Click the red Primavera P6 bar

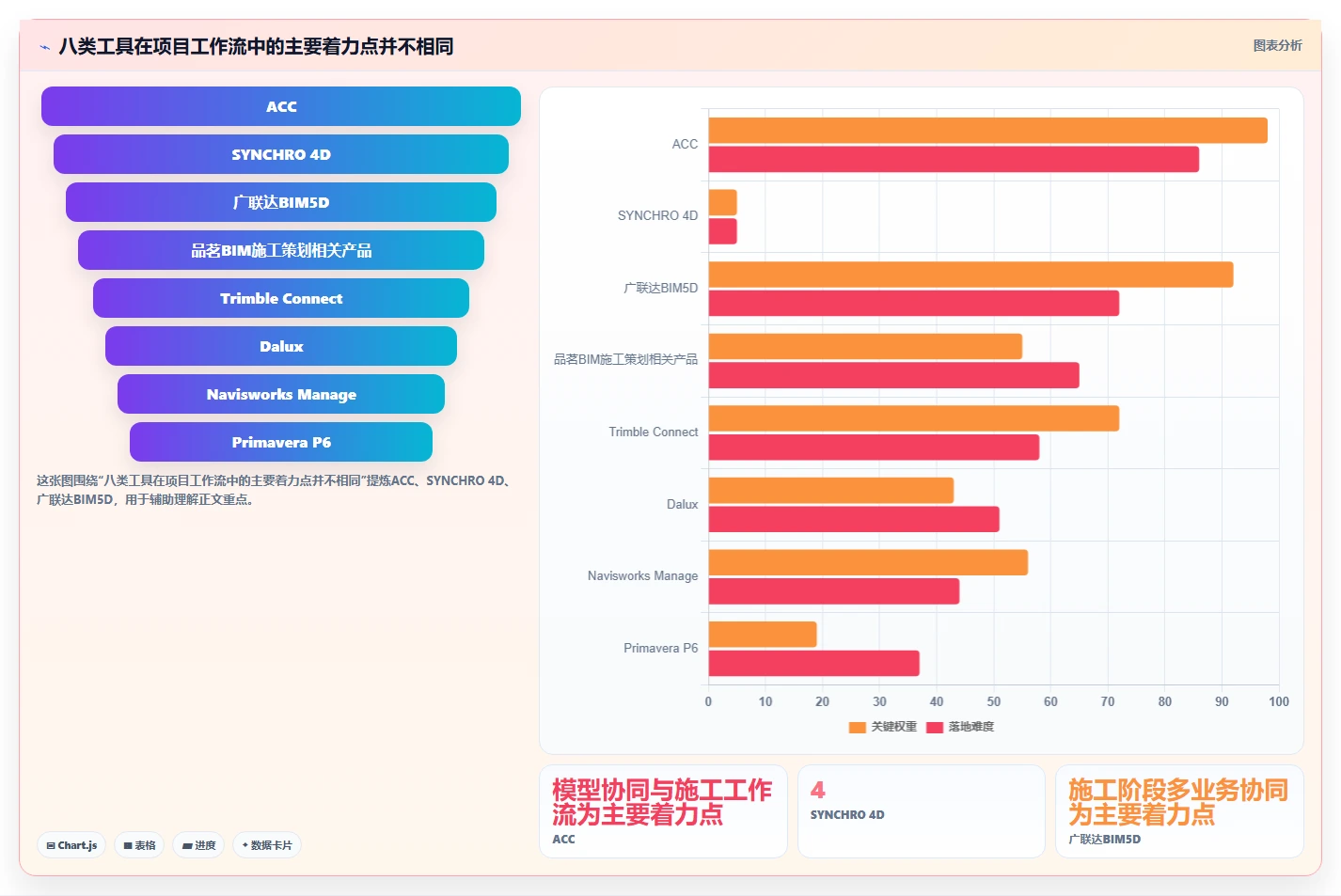tap(813, 663)
